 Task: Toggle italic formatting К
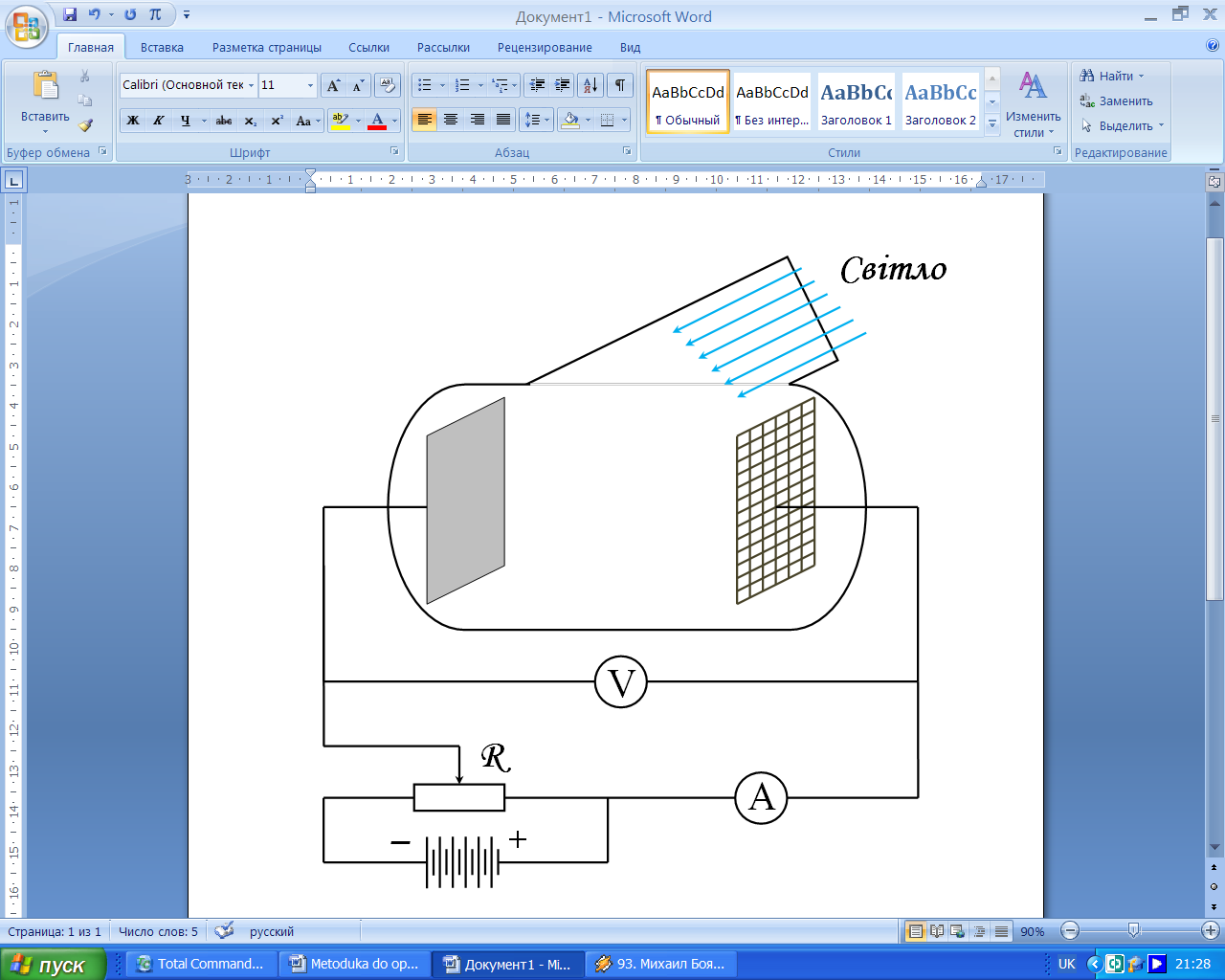pos(158,121)
